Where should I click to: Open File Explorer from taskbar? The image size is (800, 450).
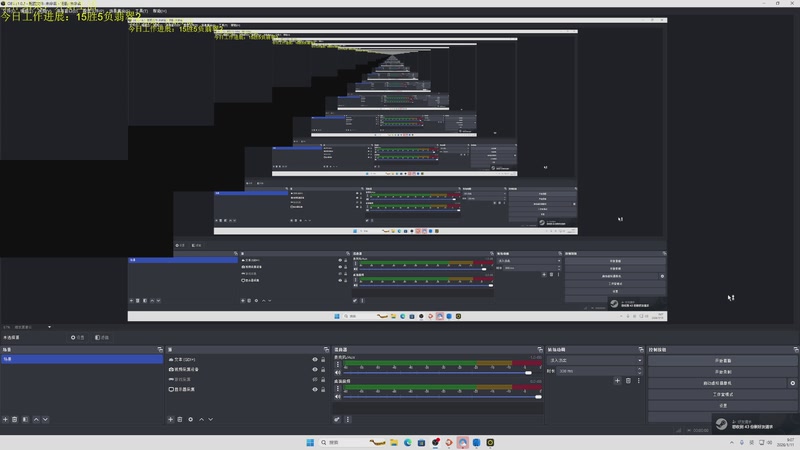click(x=394, y=442)
